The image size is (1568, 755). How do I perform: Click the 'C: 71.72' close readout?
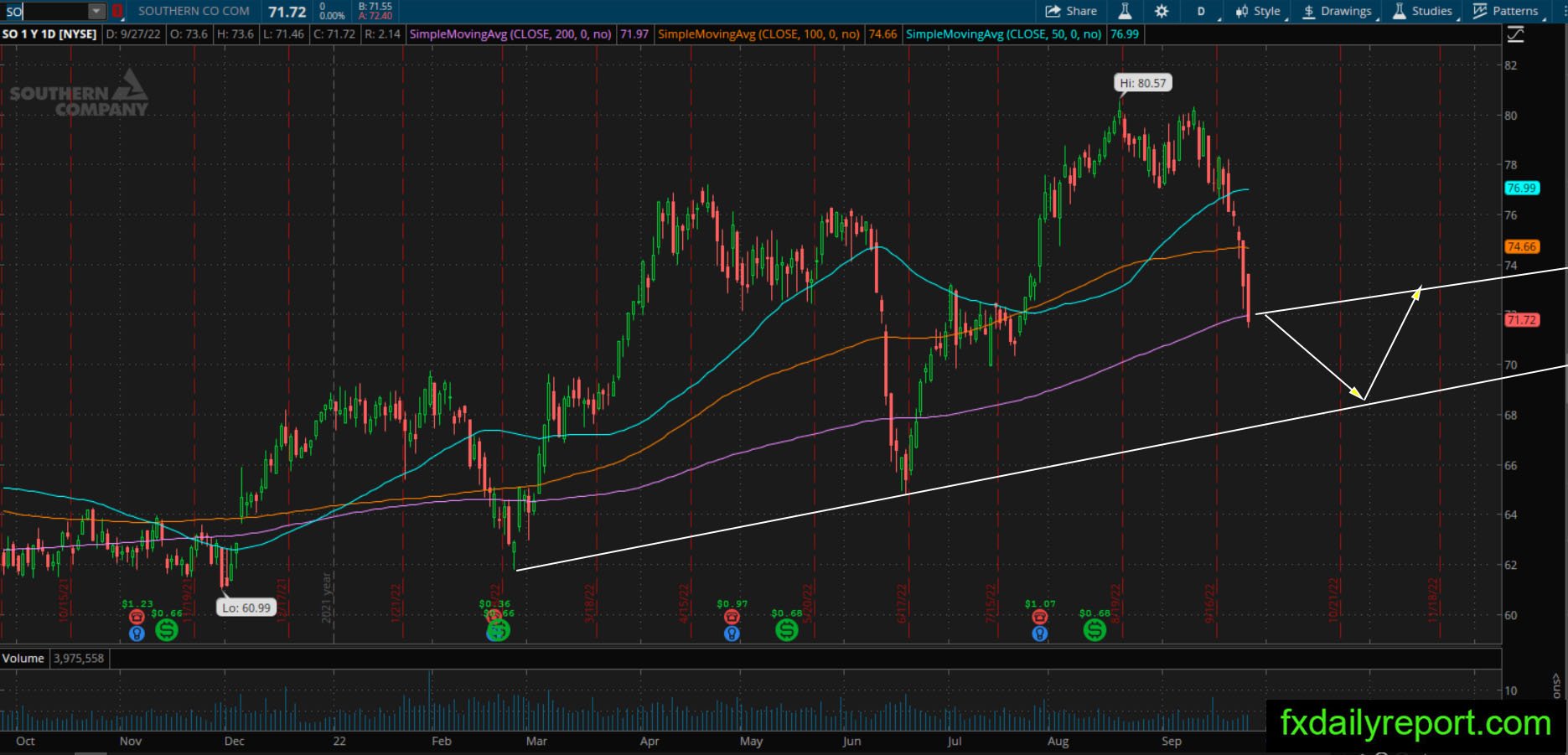(x=334, y=34)
